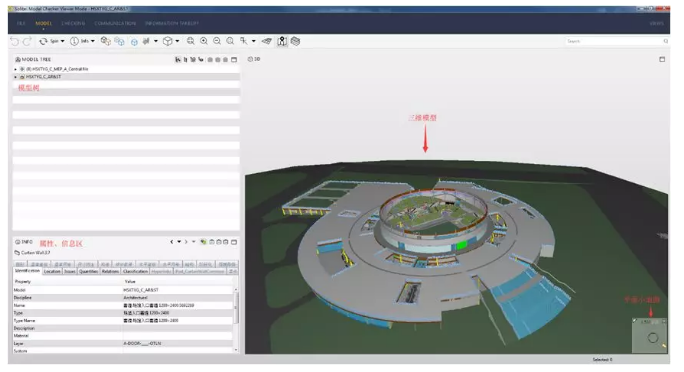Image resolution: width=684 pixels, height=372 pixels.
Task: Open the Info back-history dropdown
Action: click(x=179, y=242)
